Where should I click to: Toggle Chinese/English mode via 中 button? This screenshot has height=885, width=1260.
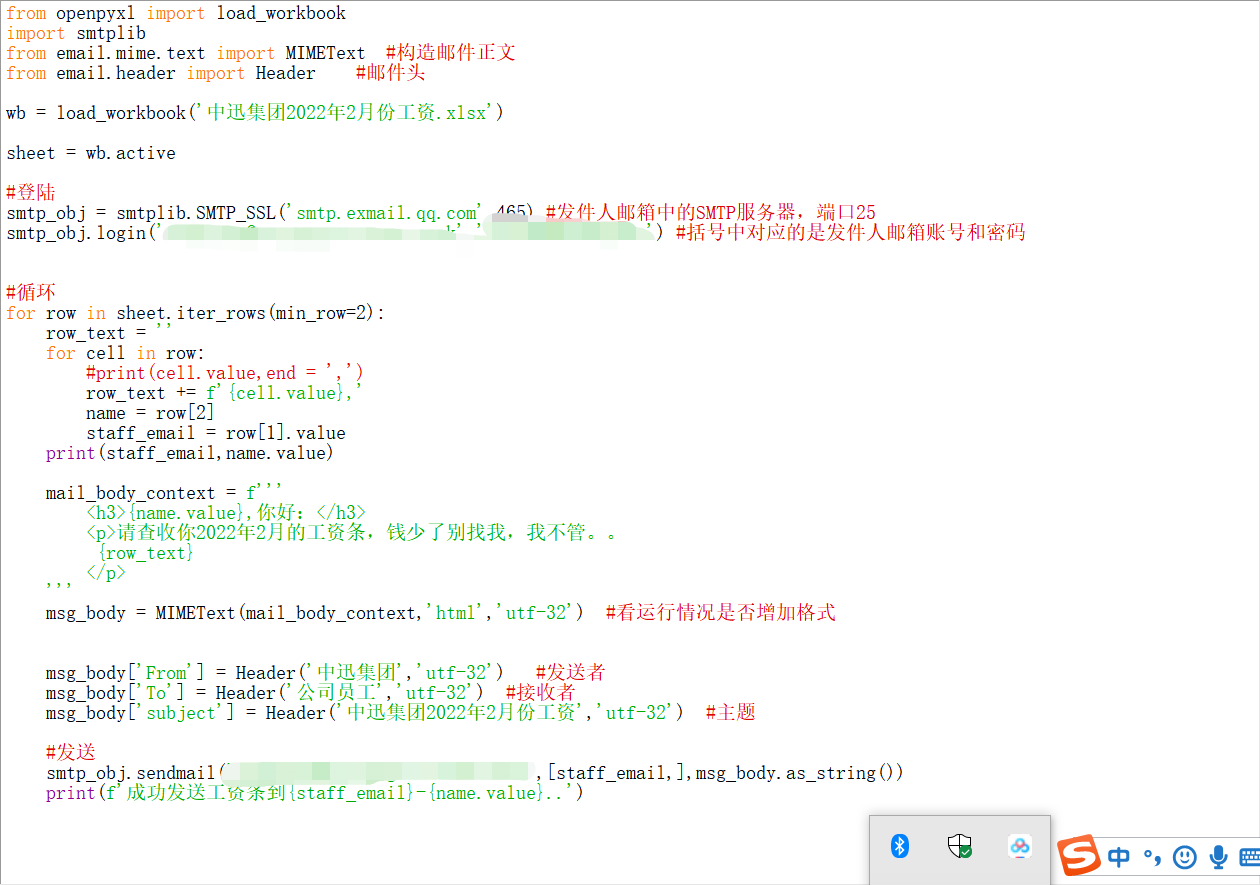1118,857
